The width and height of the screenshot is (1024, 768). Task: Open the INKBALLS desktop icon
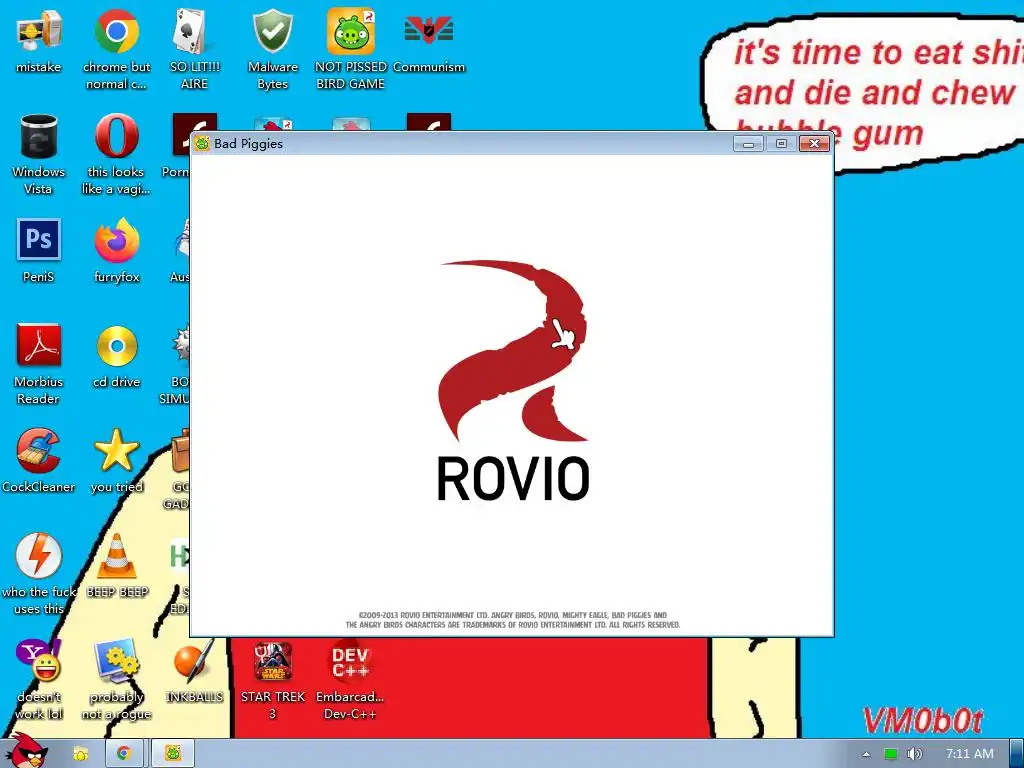pos(194,661)
